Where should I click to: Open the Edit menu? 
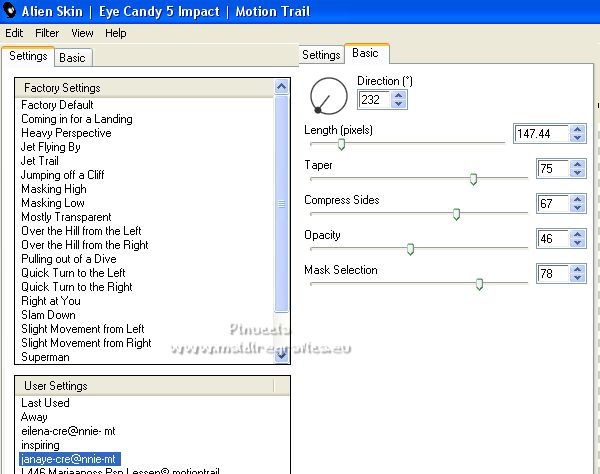click(x=14, y=33)
